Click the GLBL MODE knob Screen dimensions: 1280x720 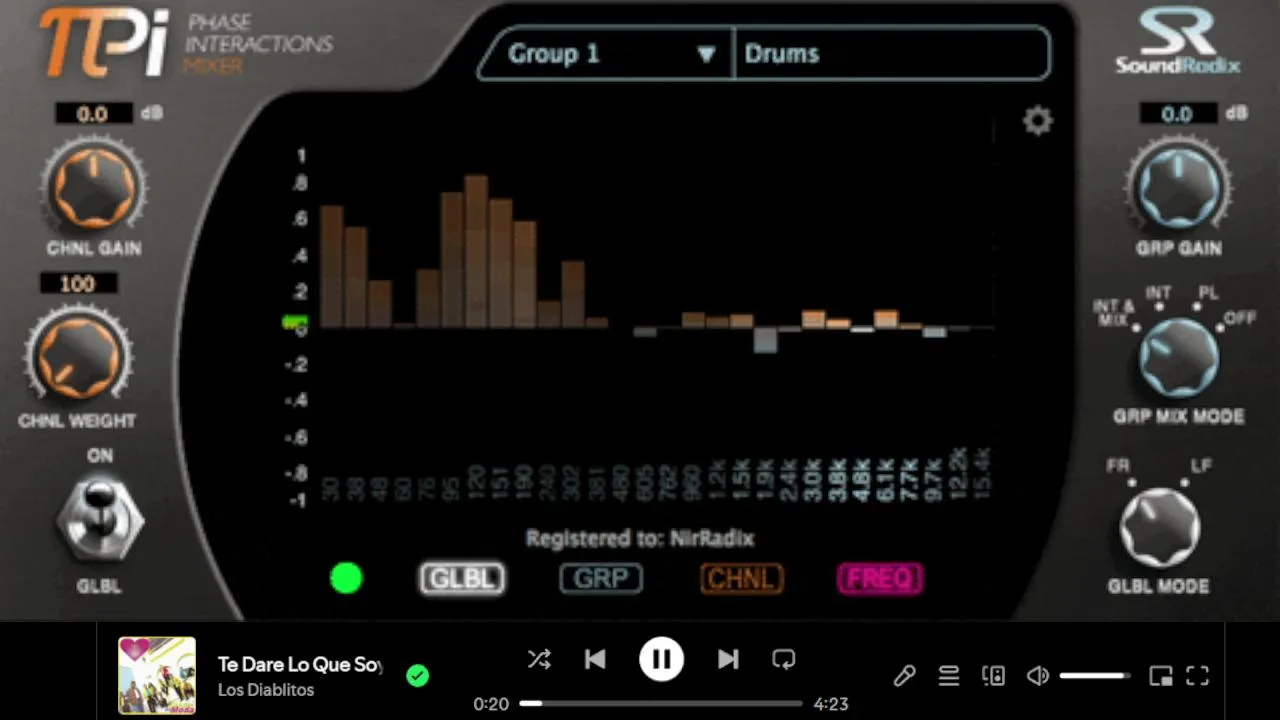(x=1158, y=528)
